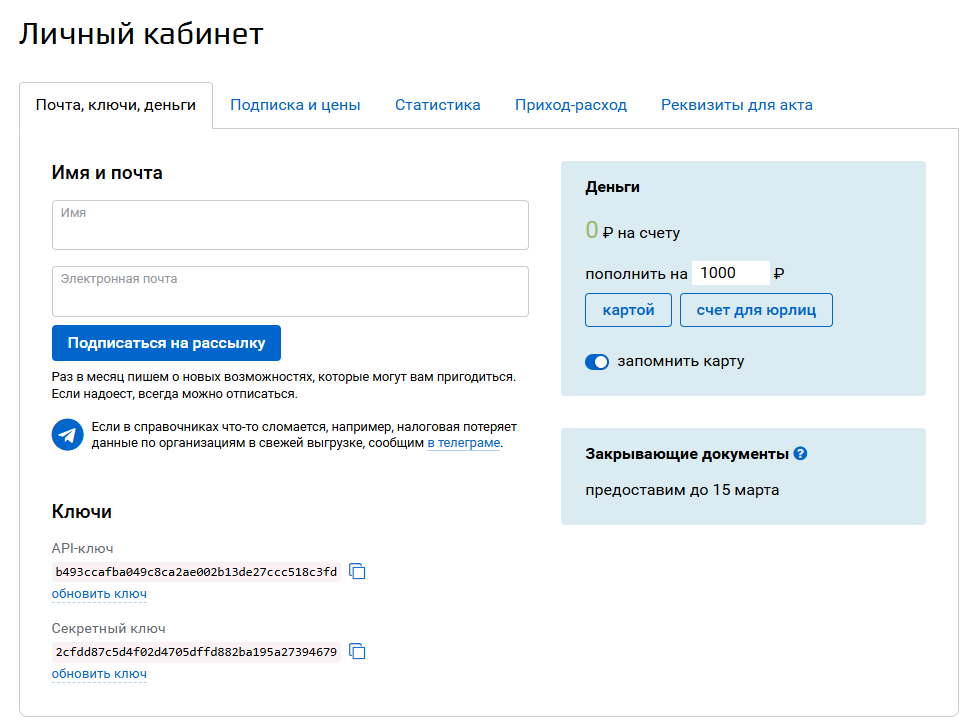This screenshot has height=725, width=979.
Task: Go to the Приход-расход tab
Action: click(570, 105)
